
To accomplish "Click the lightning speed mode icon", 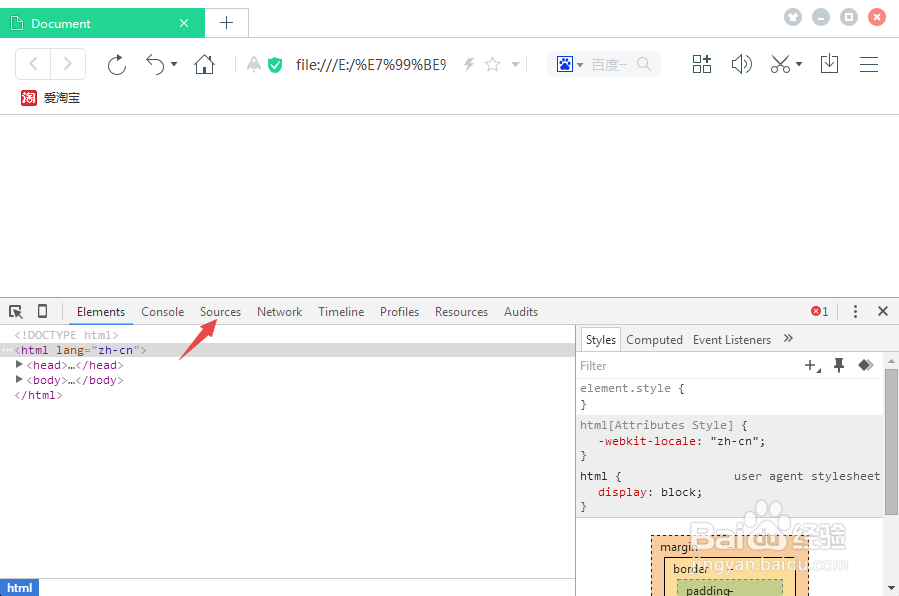I will tap(469, 64).
